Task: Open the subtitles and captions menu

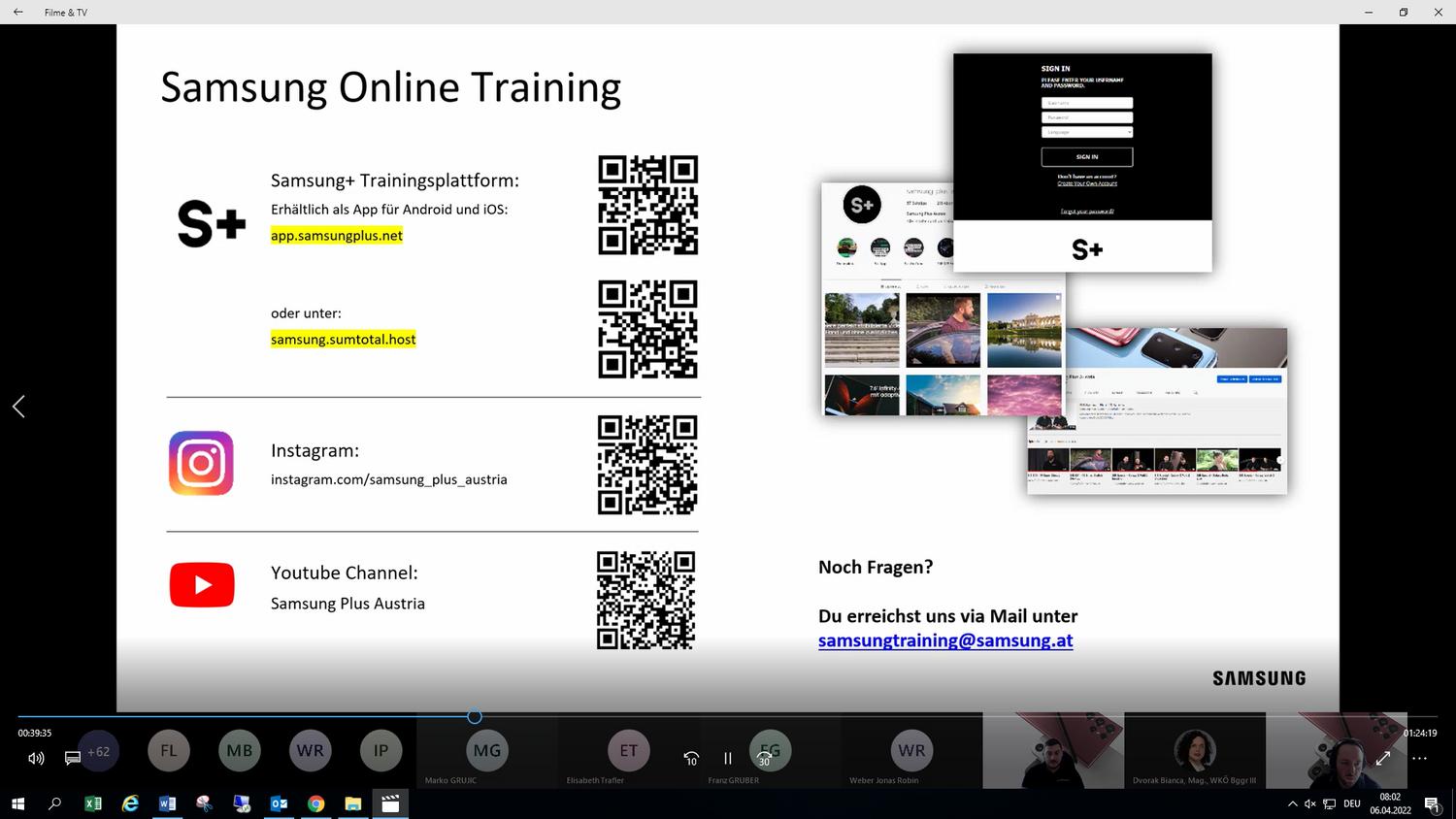Action: [72, 758]
